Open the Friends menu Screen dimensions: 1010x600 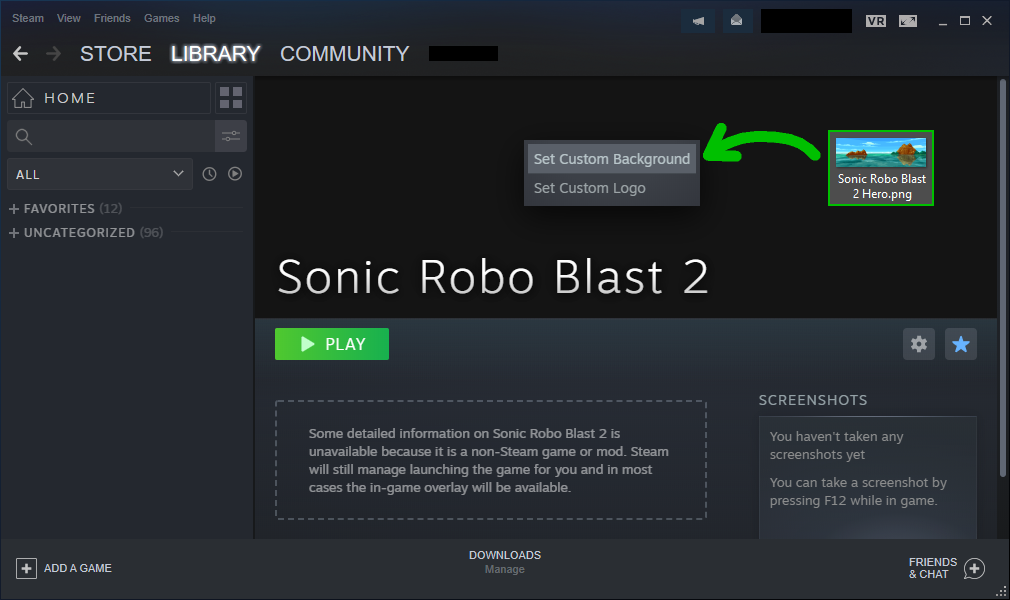pyautogui.click(x=112, y=18)
